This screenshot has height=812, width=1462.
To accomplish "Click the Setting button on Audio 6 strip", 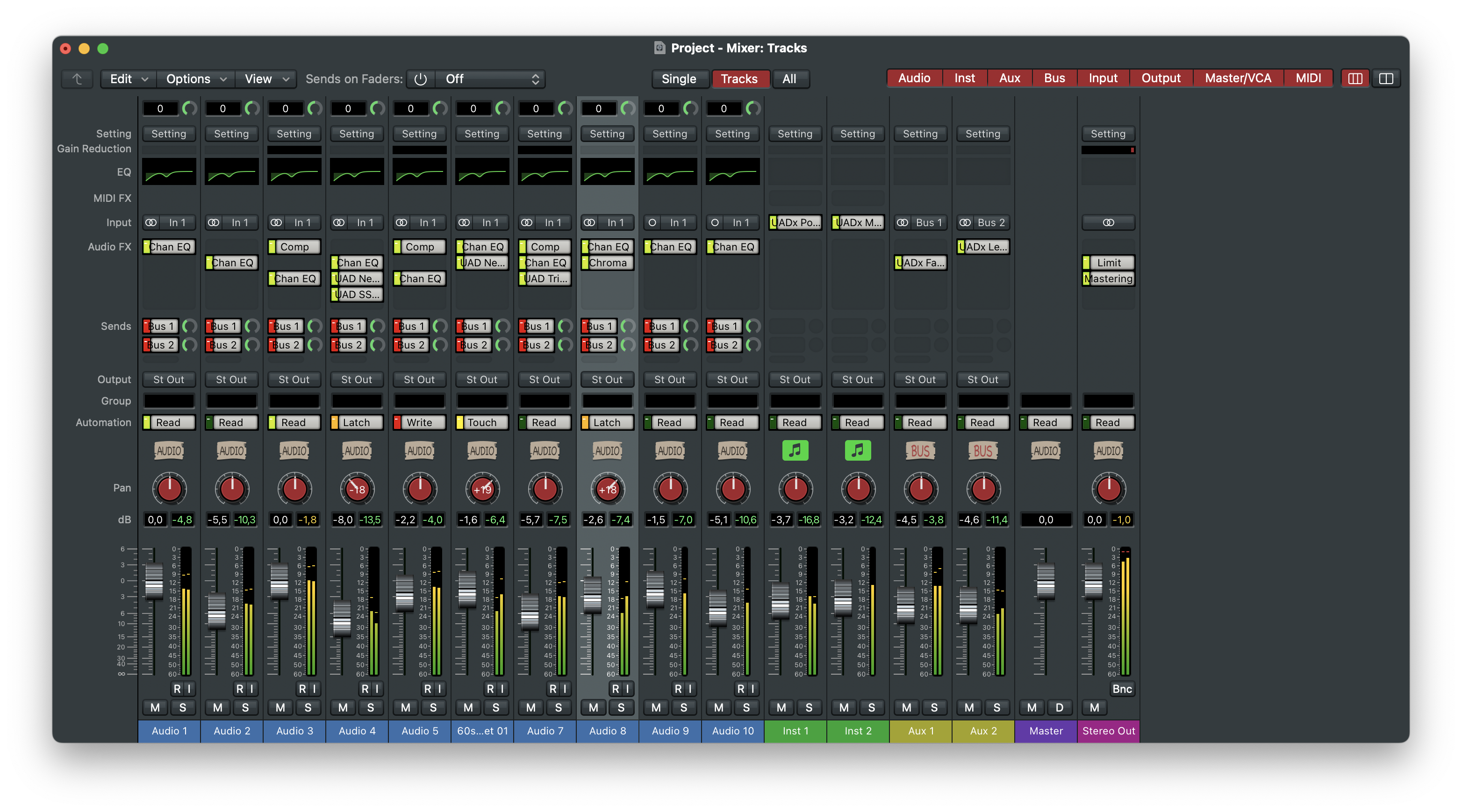I will (482, 134).
